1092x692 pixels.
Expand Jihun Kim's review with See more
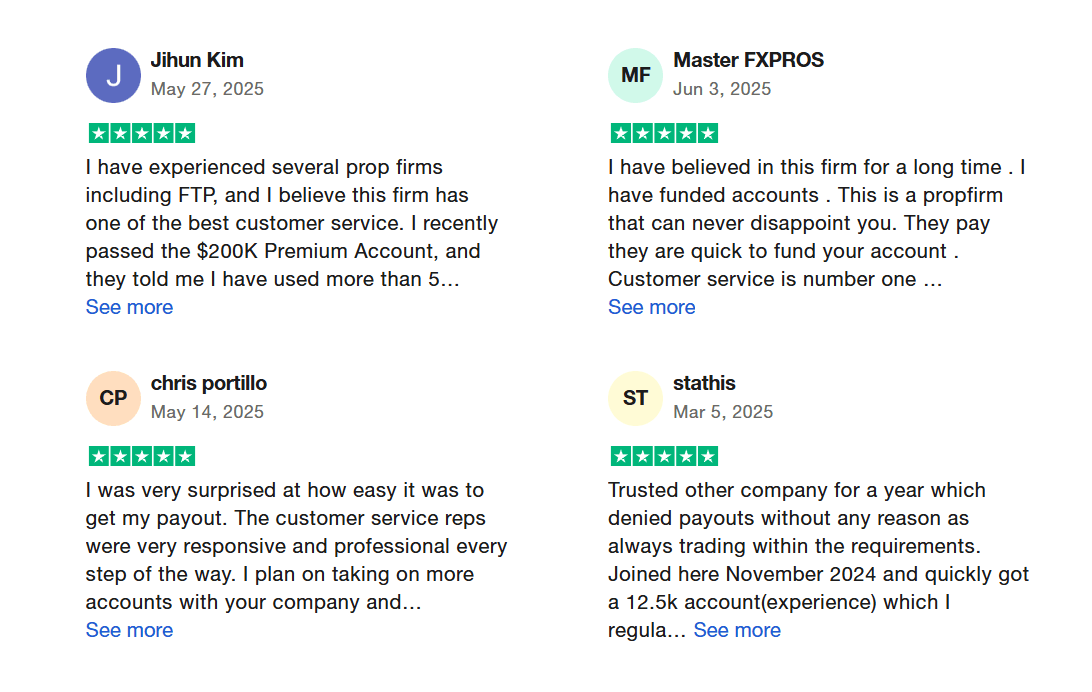coord(130,307)
